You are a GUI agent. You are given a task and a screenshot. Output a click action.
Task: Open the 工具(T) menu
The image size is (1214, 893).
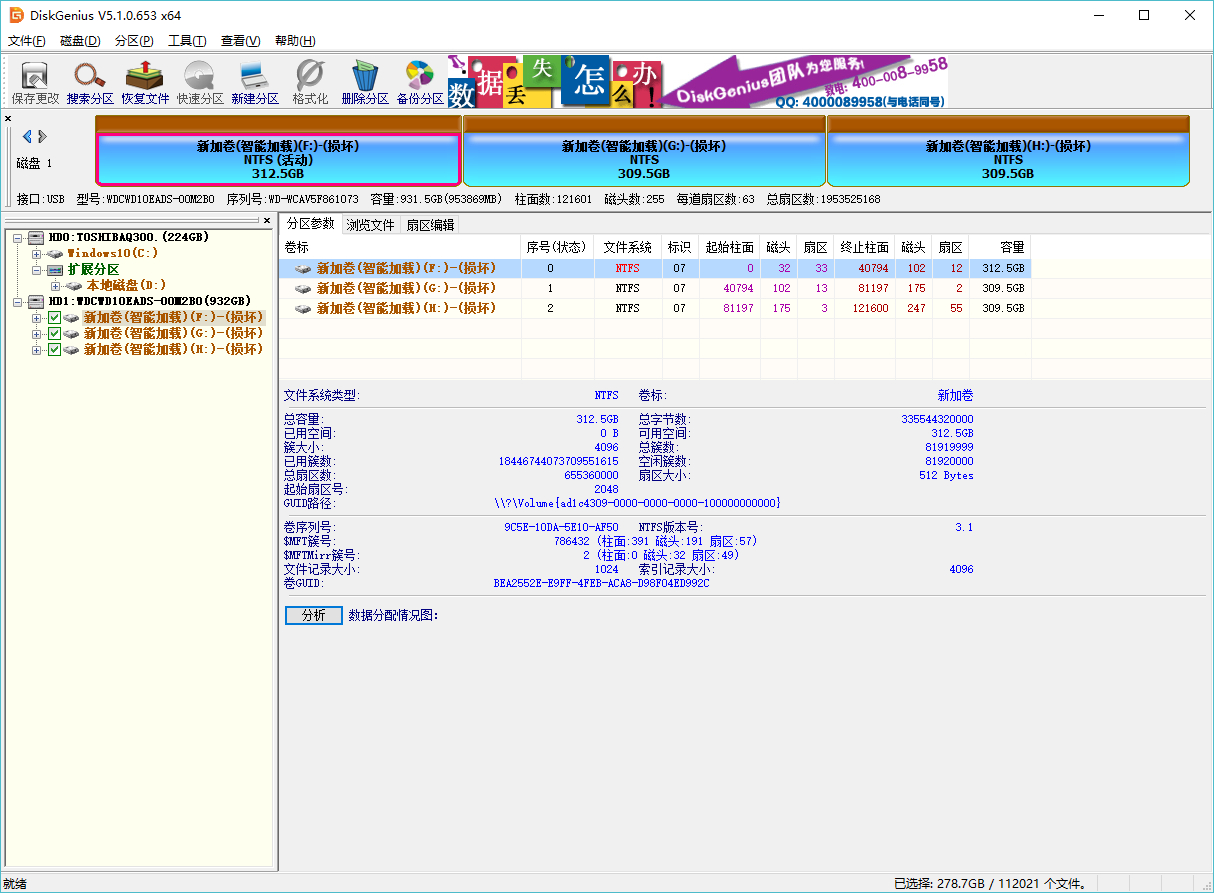point(186,41)
